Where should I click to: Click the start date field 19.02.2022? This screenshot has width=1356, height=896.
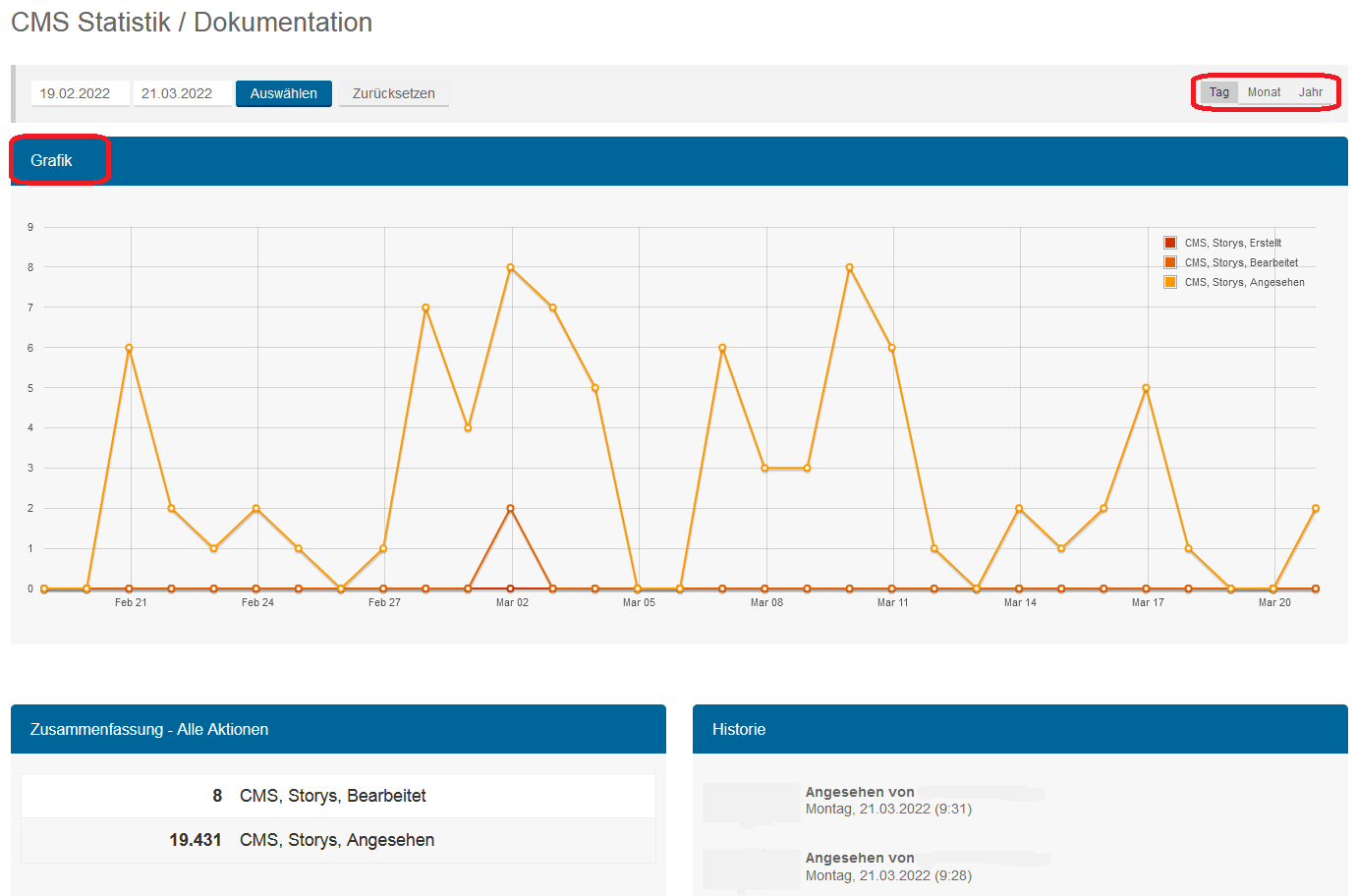[x=79, y=93]
